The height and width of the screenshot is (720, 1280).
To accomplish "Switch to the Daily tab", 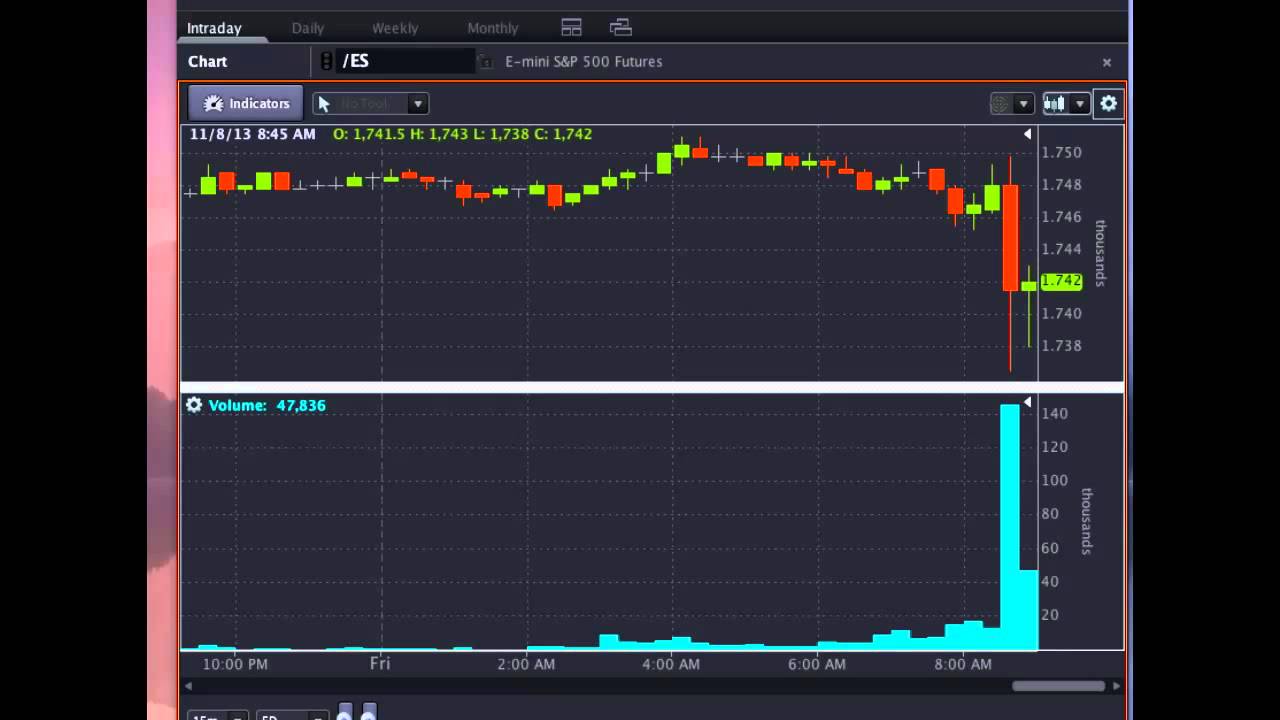I will click(308, 28).
